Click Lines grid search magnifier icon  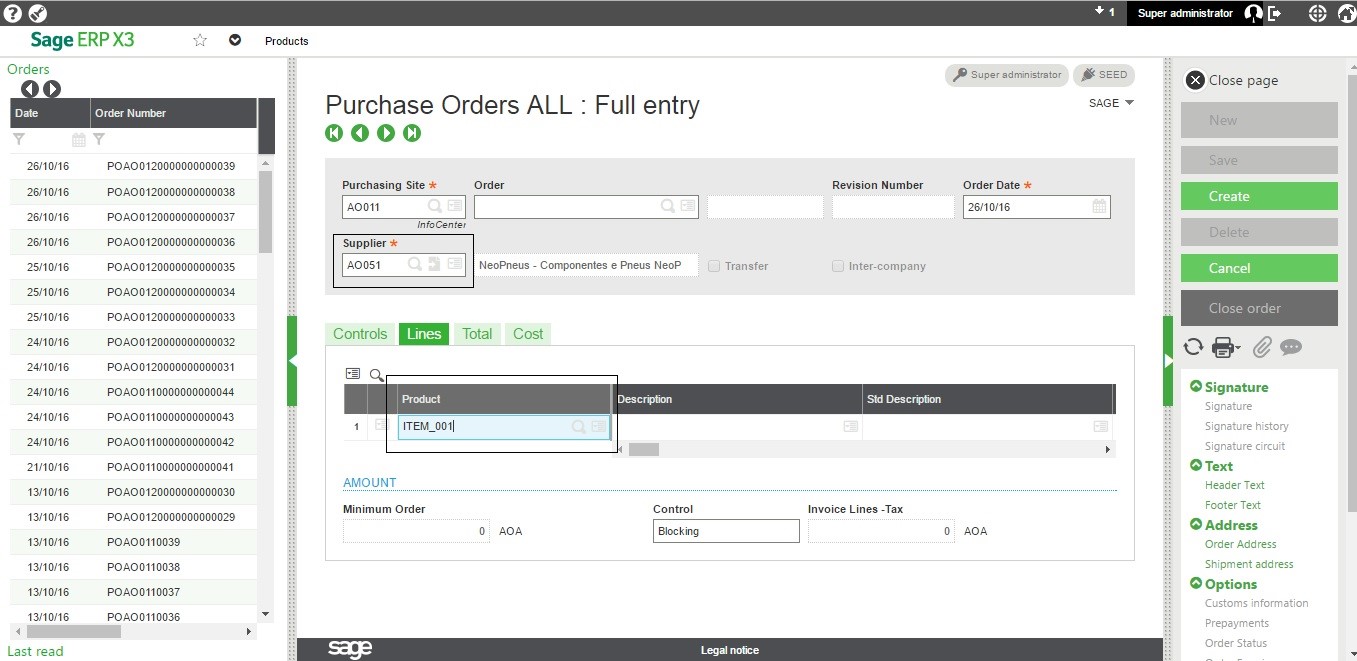(376, 375)
